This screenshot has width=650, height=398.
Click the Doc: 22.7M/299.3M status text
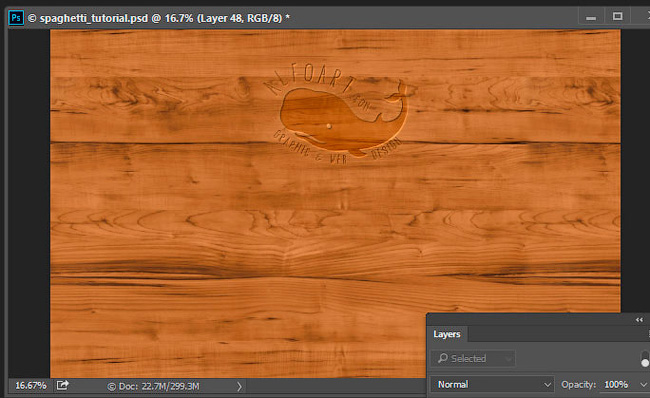point(153,386)
